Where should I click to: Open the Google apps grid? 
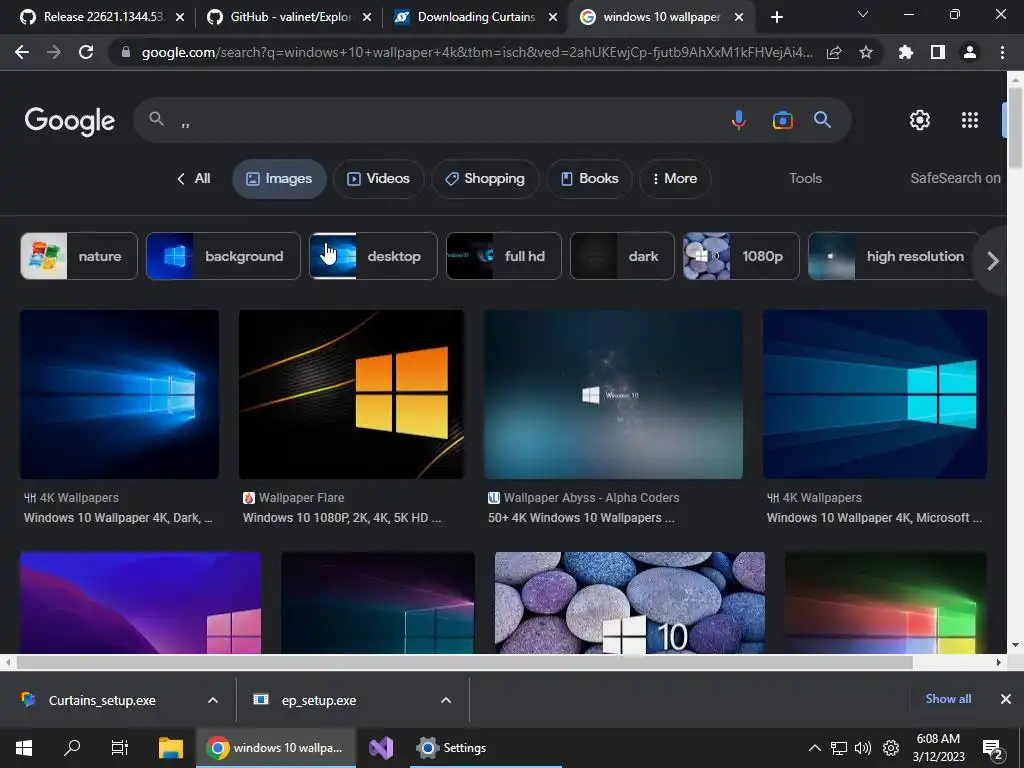970,120
